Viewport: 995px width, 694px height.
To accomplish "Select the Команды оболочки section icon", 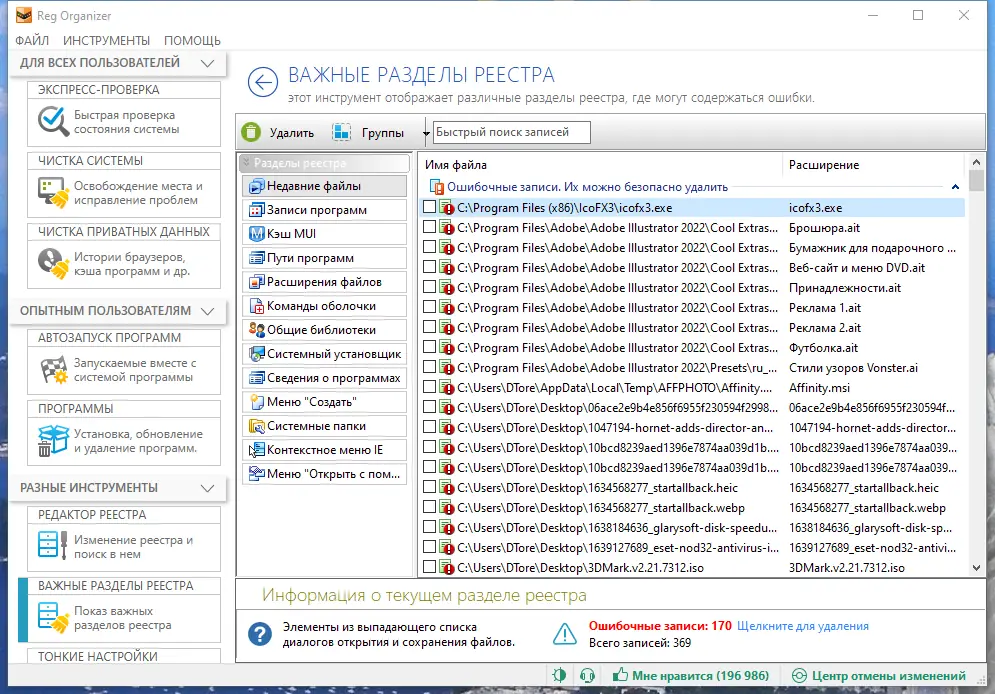I will tap(256, 306).
